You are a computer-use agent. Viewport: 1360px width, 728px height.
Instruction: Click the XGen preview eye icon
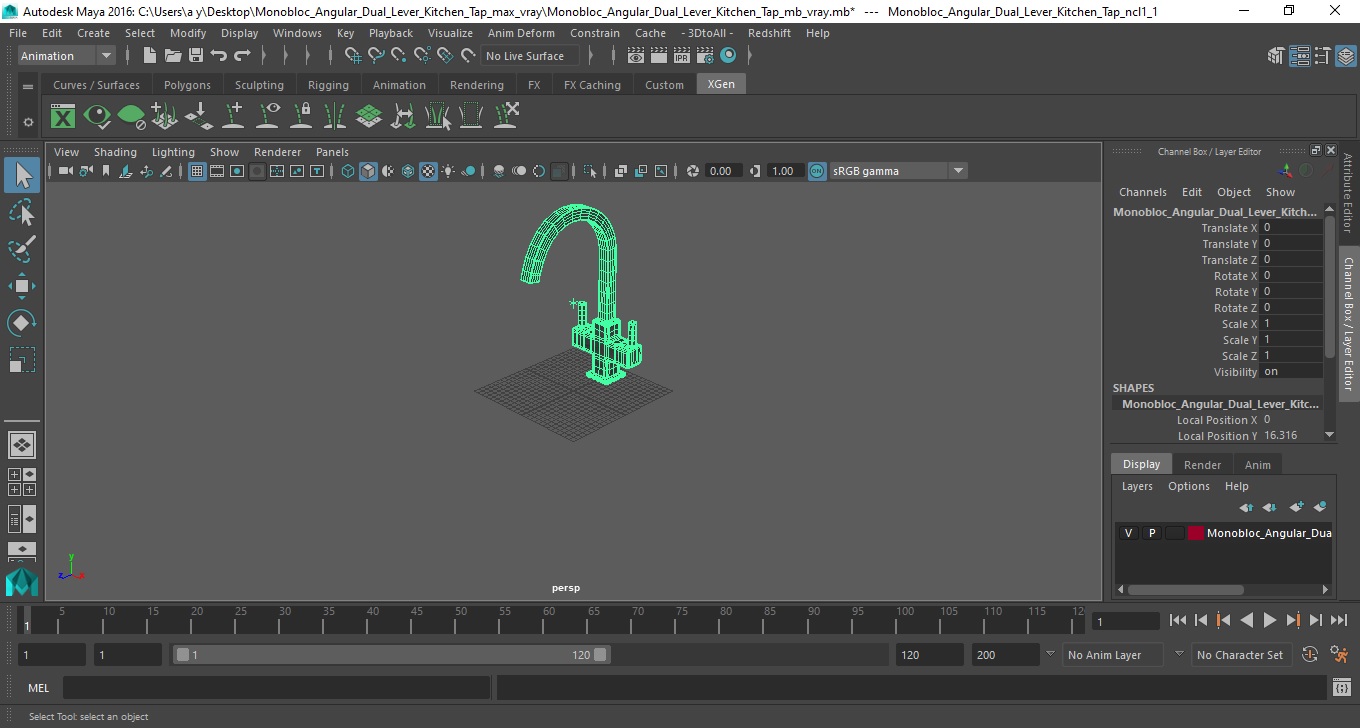[x=97, y=117]
